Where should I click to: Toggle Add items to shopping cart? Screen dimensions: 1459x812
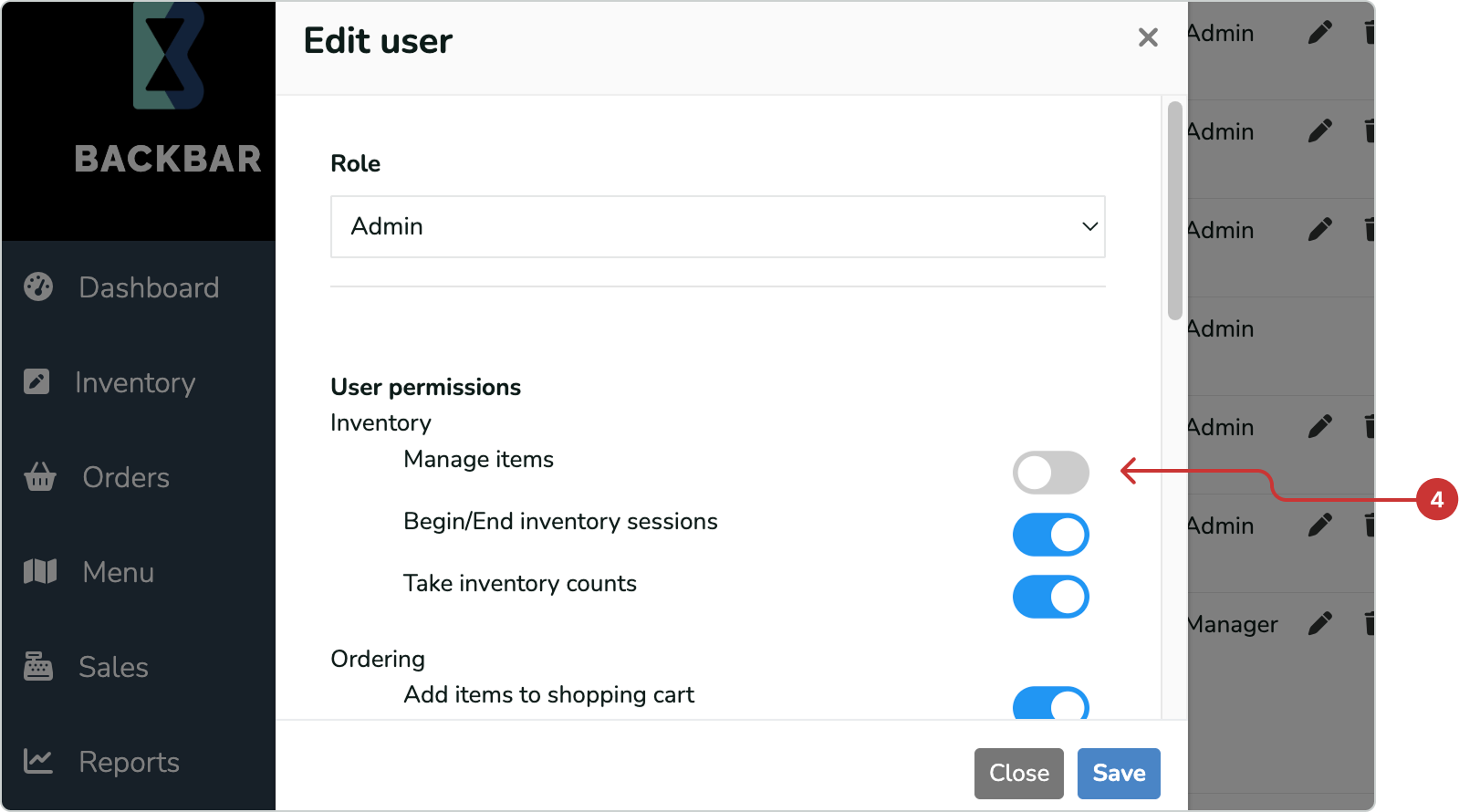pyautogui.click(x=1051, y=703)
